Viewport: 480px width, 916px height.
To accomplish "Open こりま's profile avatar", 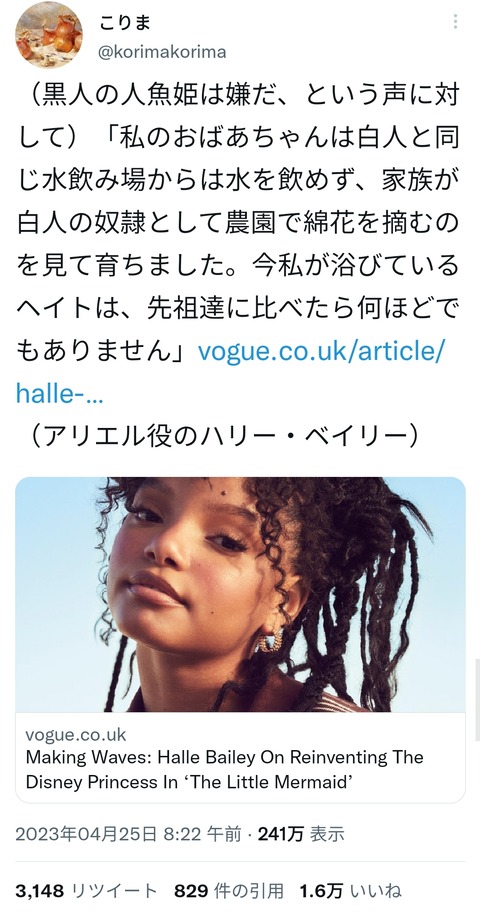I will [49, 35].
